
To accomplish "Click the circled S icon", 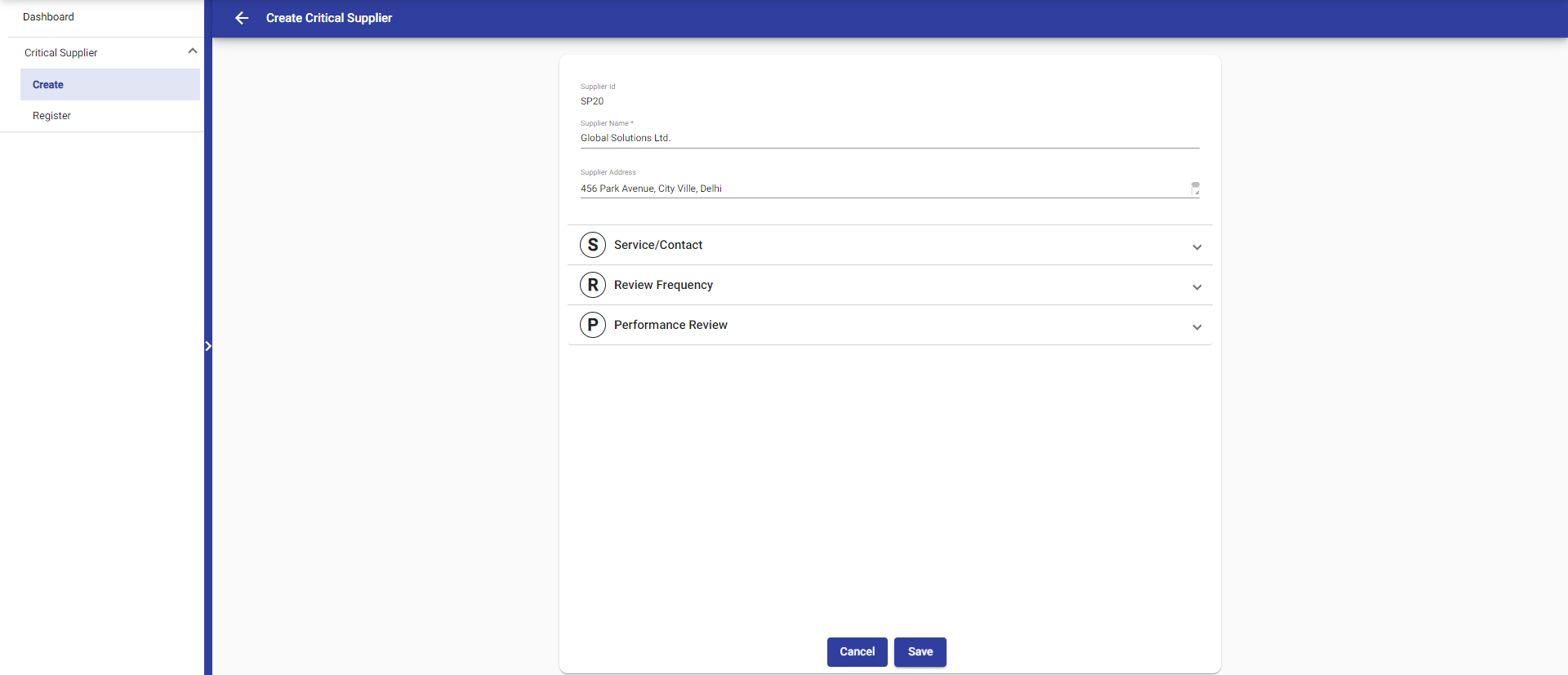I will coord(593,245).
